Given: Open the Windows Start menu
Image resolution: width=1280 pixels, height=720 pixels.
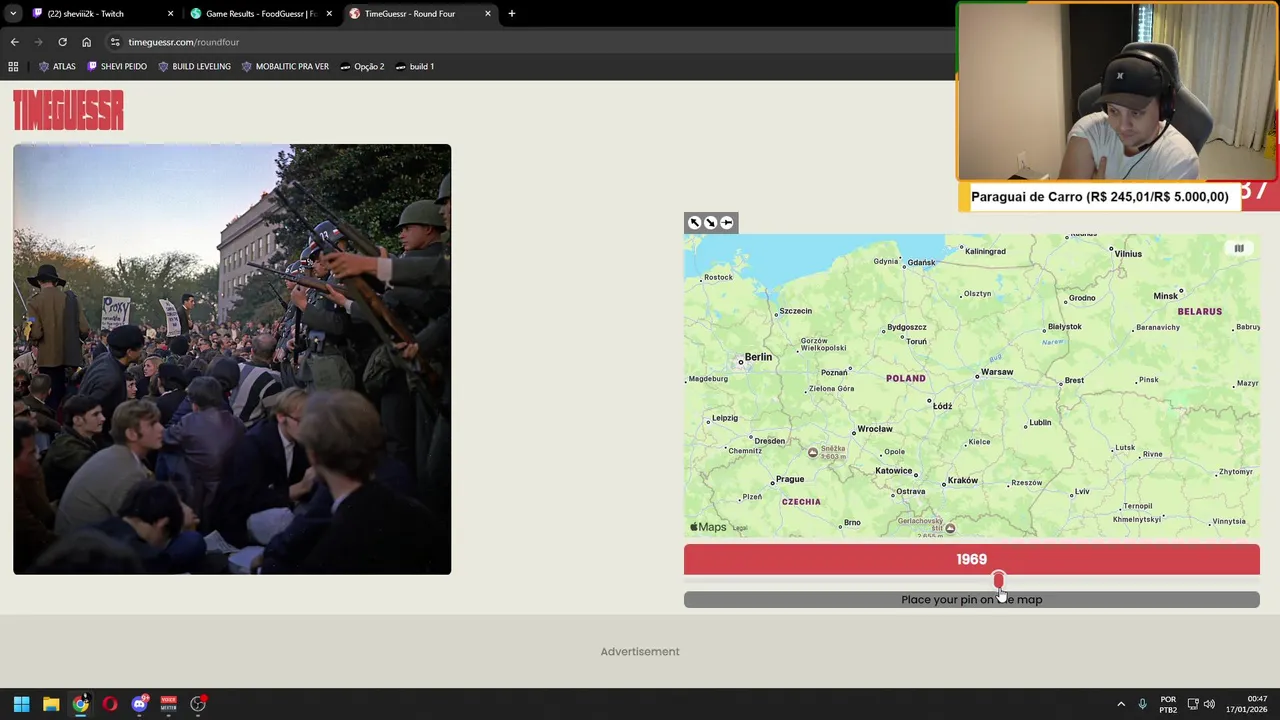Looking at the screenshot, I should pyautogui.click(x=21, y=704).
